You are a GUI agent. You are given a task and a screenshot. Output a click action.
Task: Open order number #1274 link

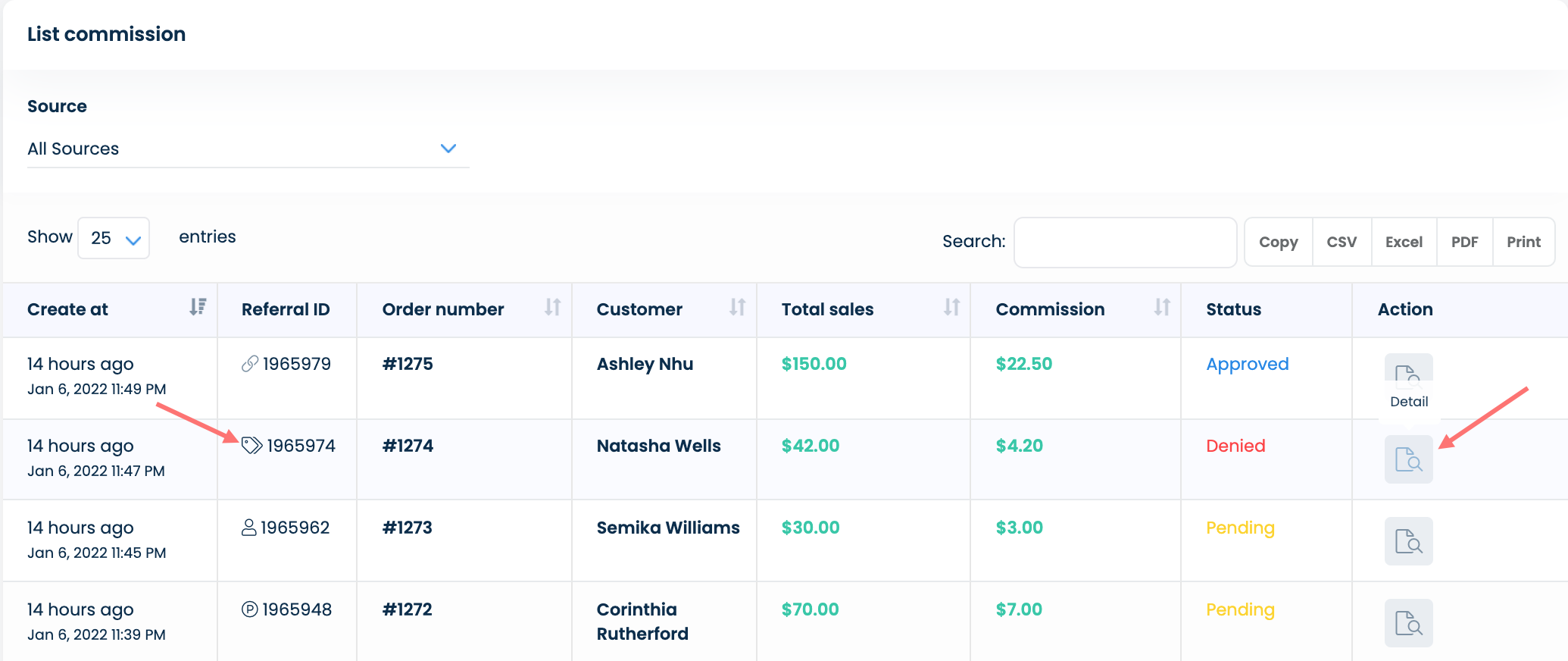point(408,446)
